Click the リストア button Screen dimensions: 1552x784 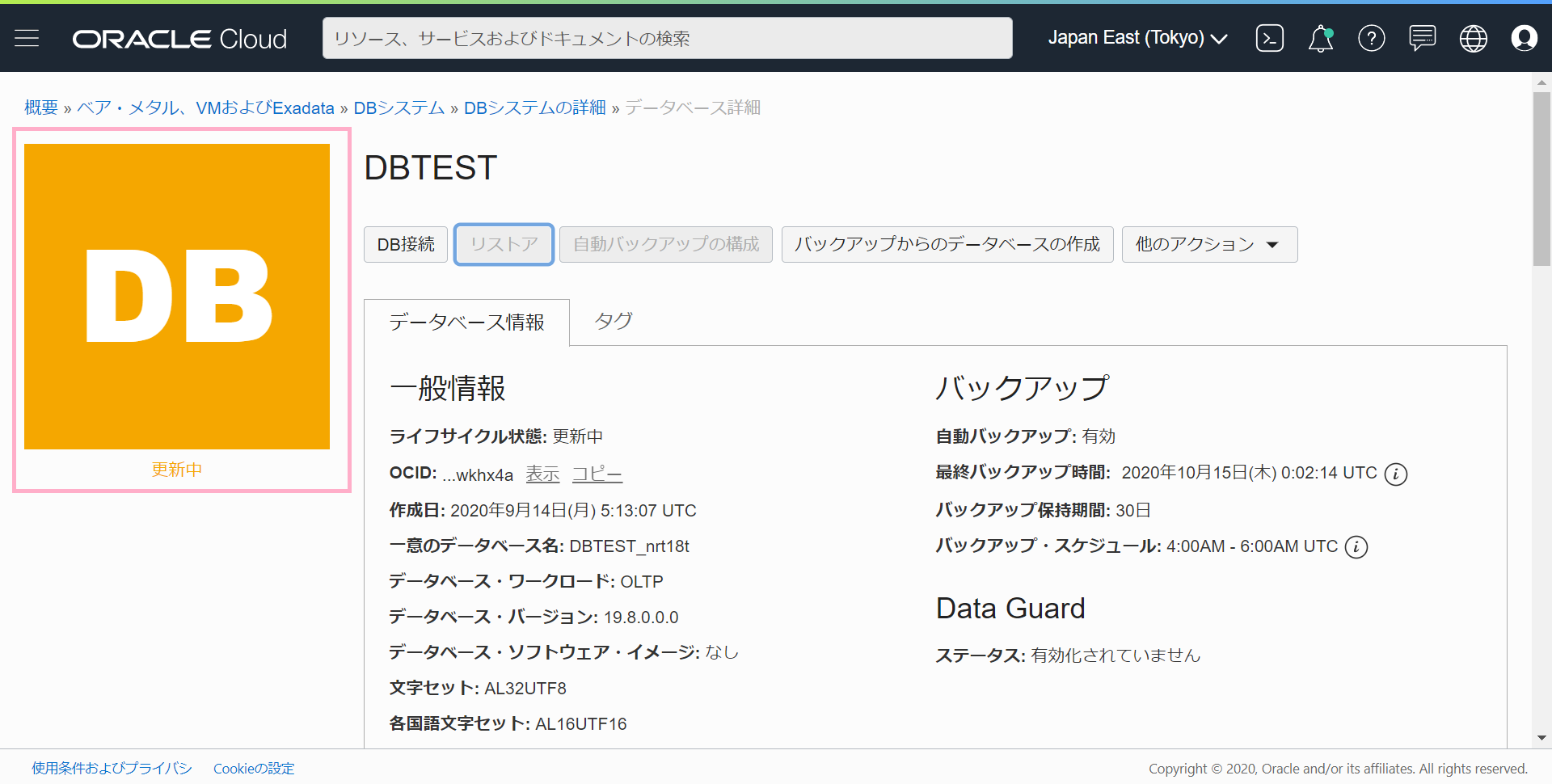[x=504, y=244]
